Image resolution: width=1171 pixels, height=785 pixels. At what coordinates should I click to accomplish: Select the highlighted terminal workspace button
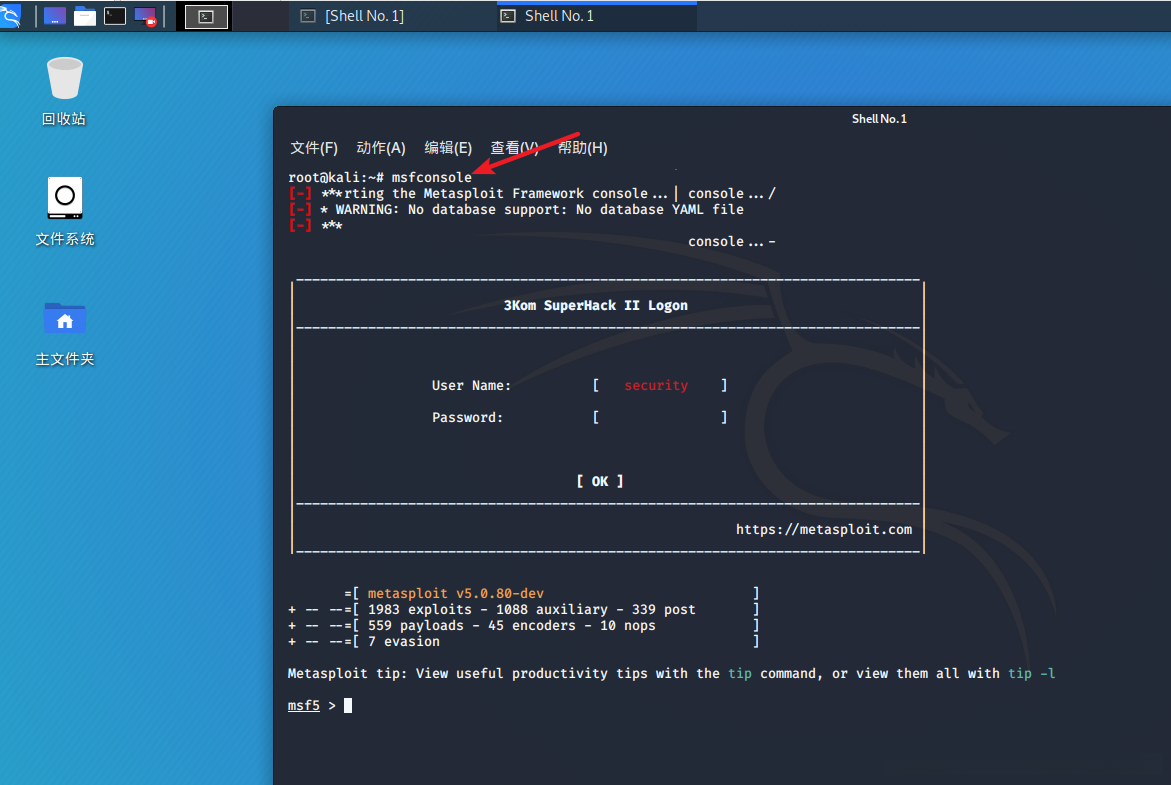206,16
